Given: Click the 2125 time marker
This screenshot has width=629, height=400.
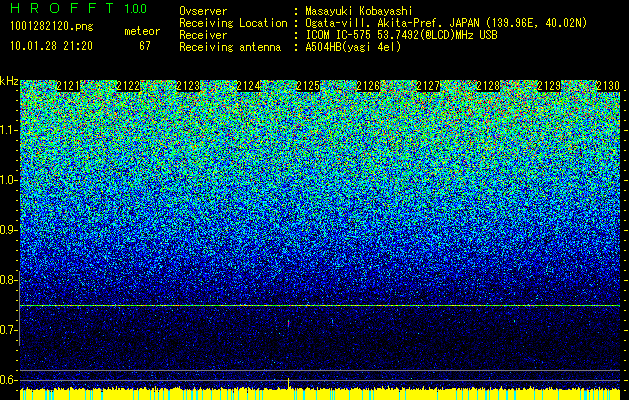Looking at the screenshot, I should 308,86.
